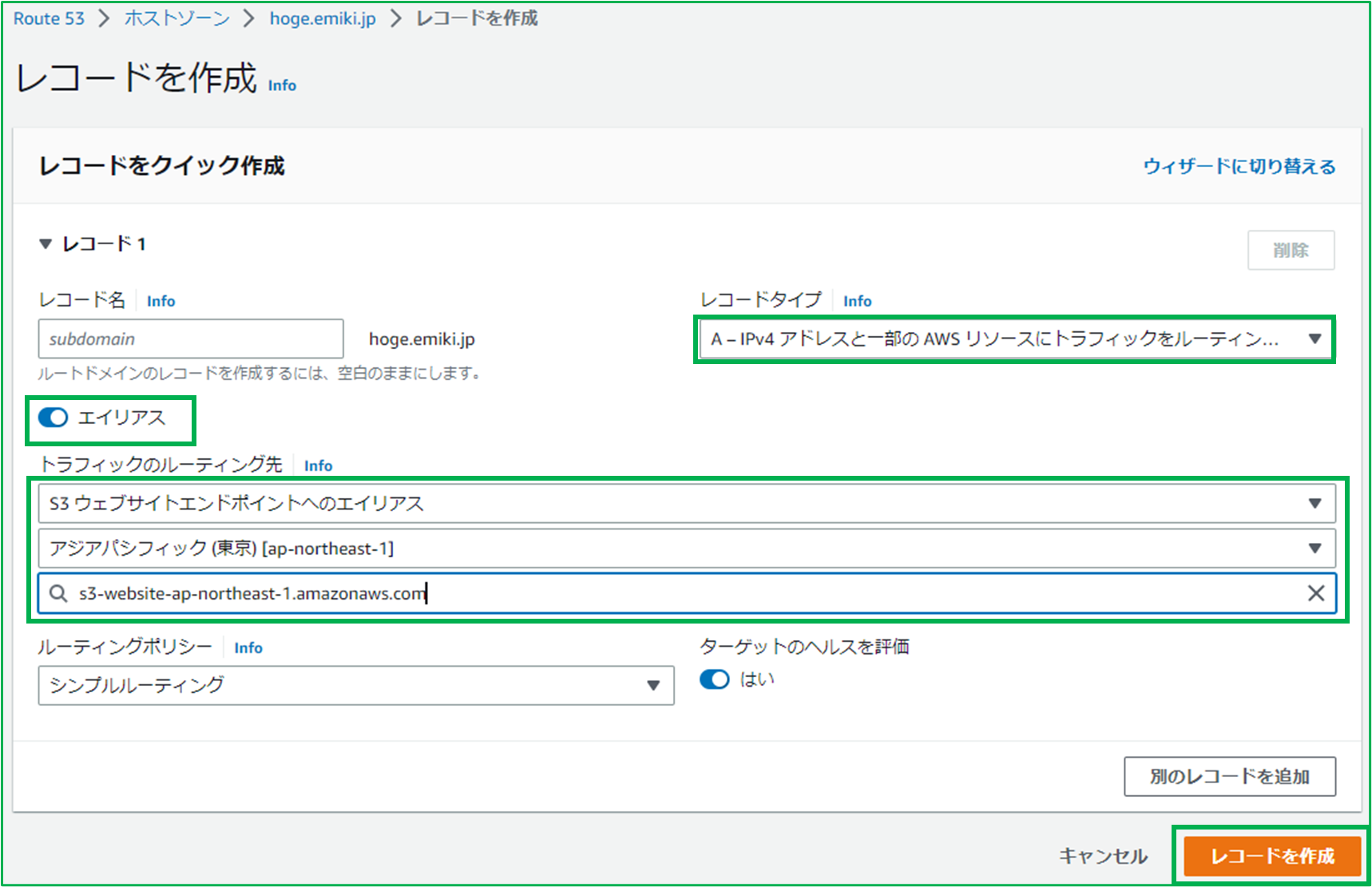
Task: Click 別のレコードを追加 button
Action: click(x=1230, y=777)
